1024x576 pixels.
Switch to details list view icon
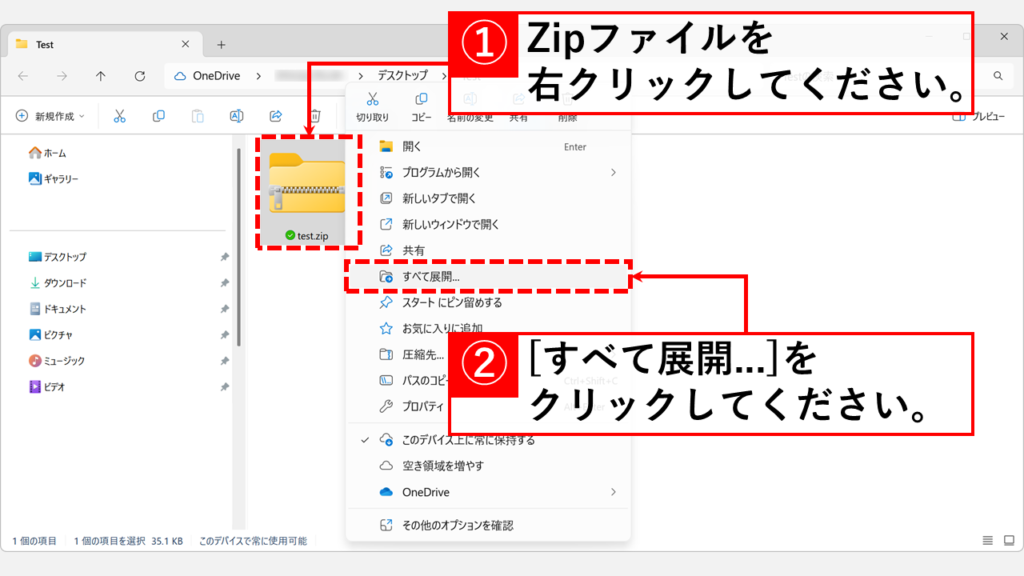coord(987,540)
